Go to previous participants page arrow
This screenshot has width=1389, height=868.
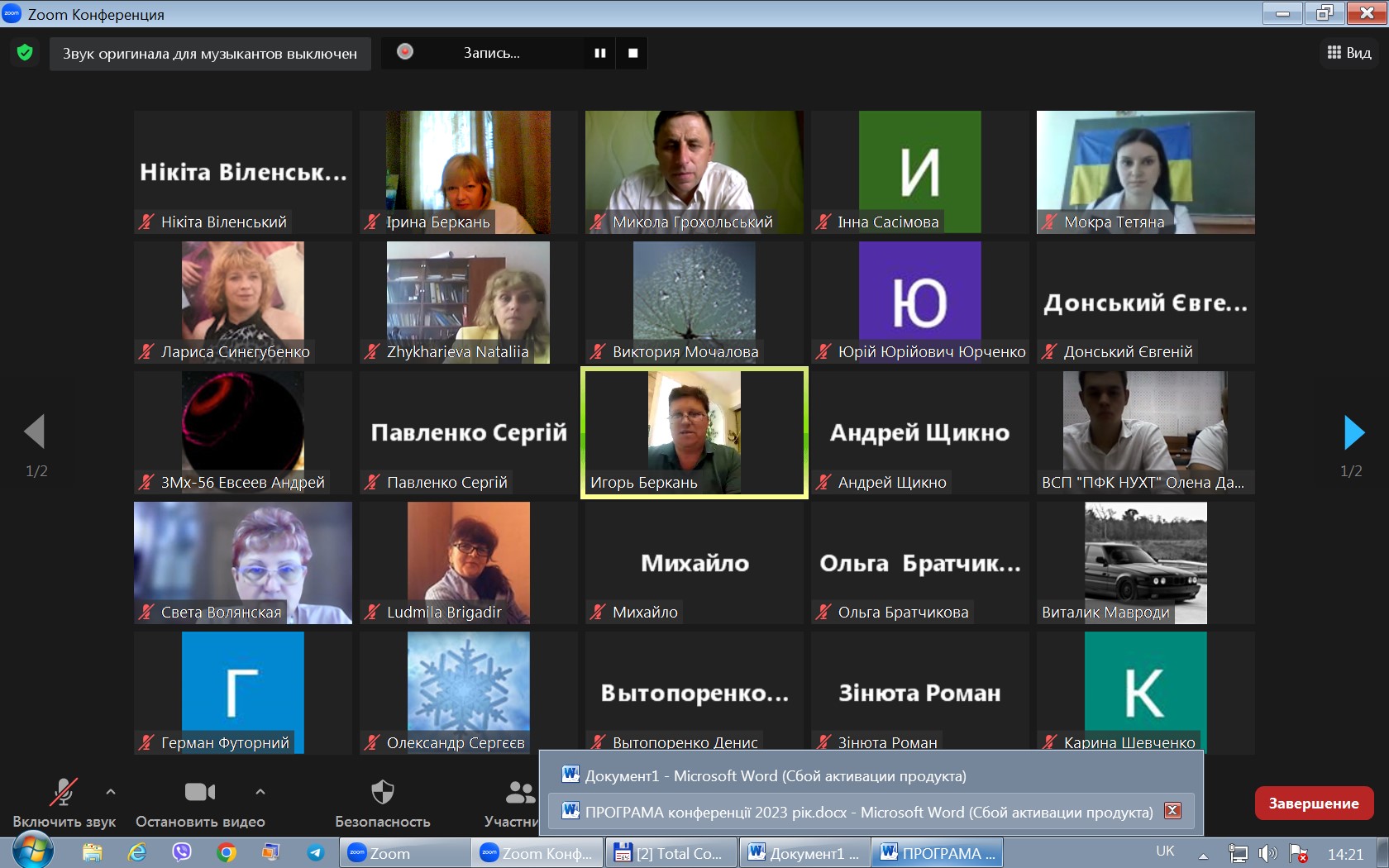click(x=35, y=432)
